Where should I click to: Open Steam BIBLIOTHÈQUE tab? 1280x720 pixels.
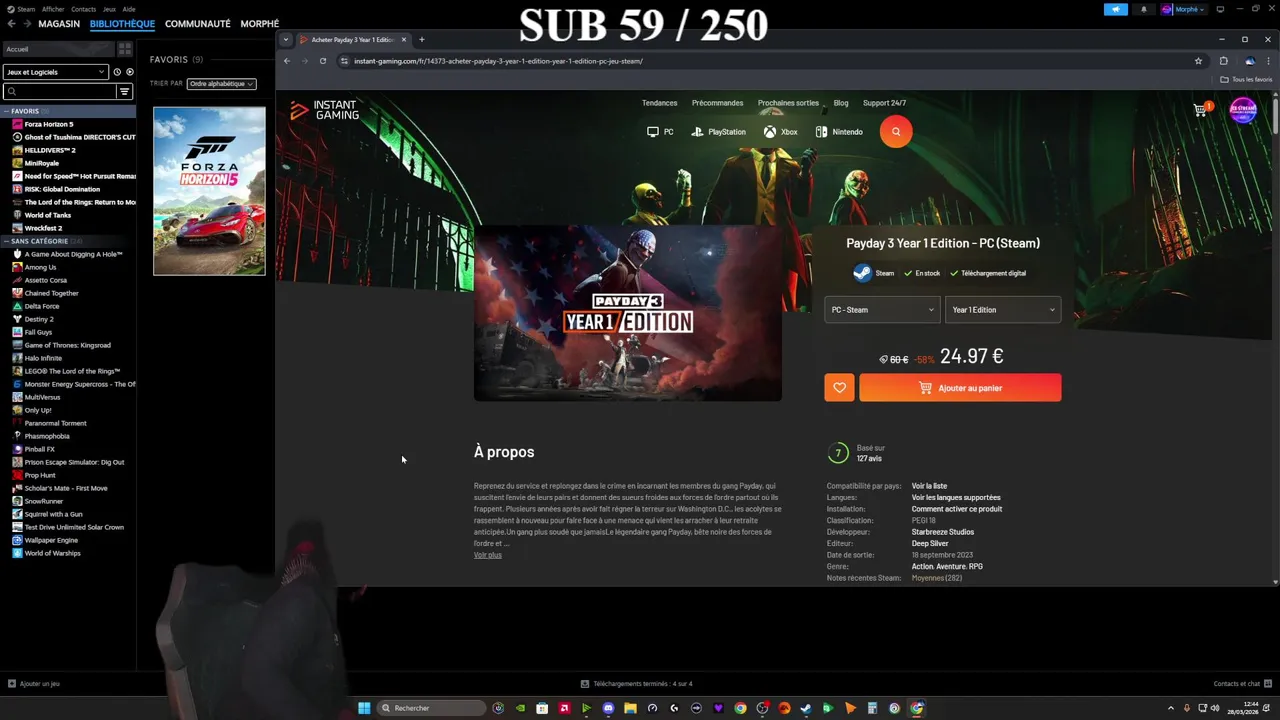click(x=122, y=24)
